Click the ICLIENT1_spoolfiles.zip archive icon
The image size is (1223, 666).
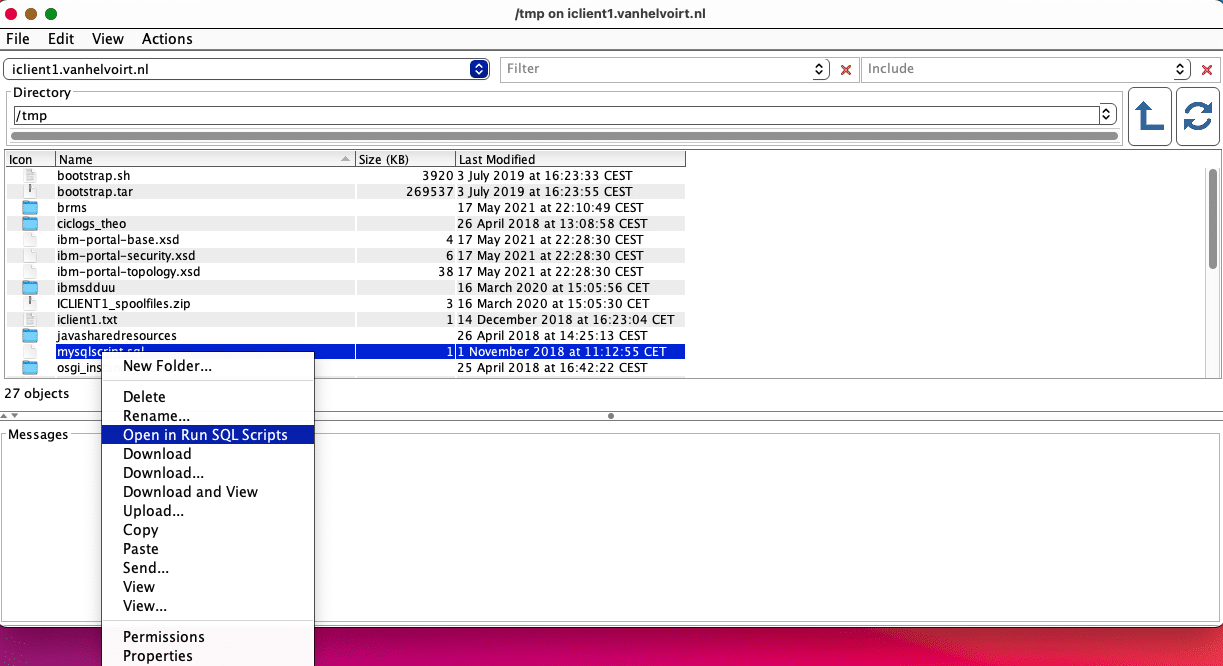click(30, 304)
